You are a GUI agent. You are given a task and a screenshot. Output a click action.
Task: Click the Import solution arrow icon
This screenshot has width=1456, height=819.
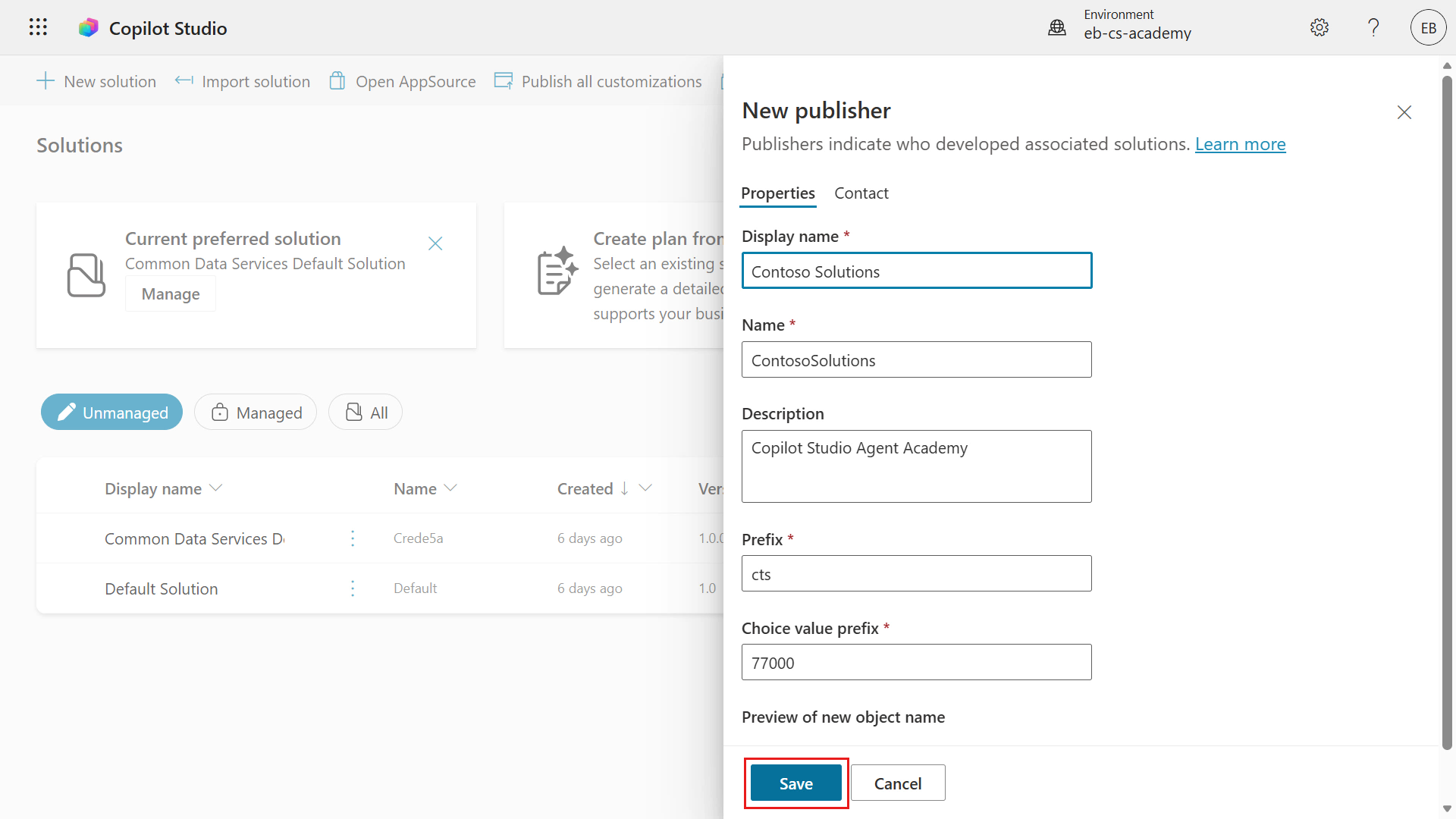coord(184,80)
